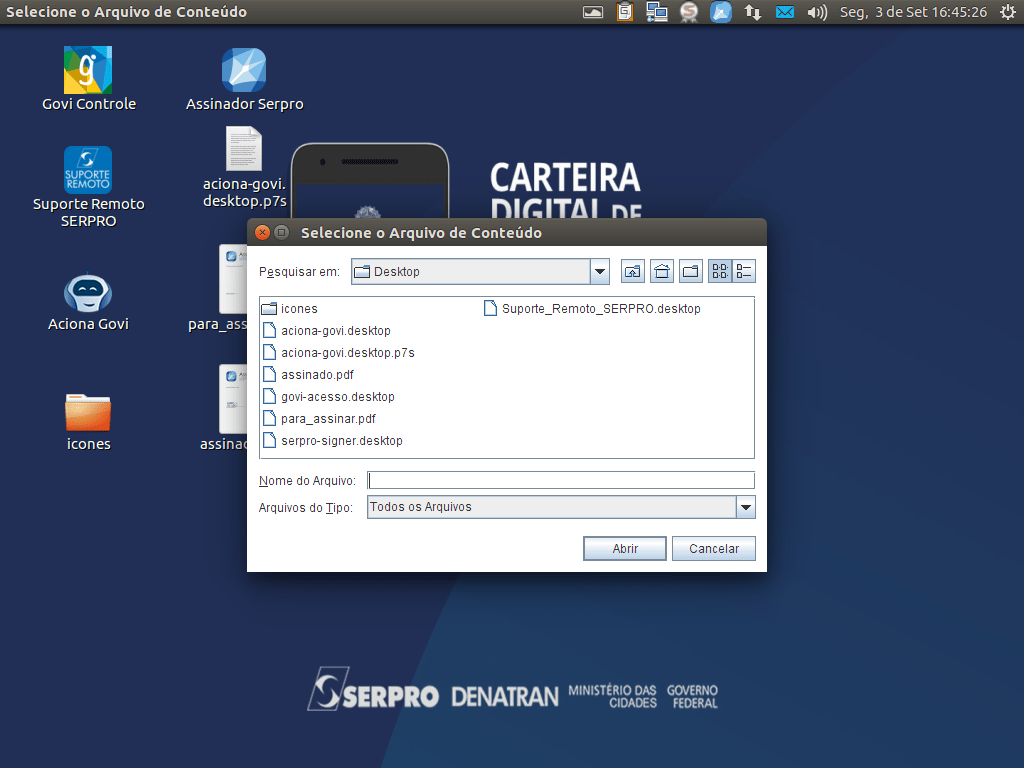The image size is (1024, 768).
Task: Click the folder icon beside icones in list
Action: (x=269, y=309)
